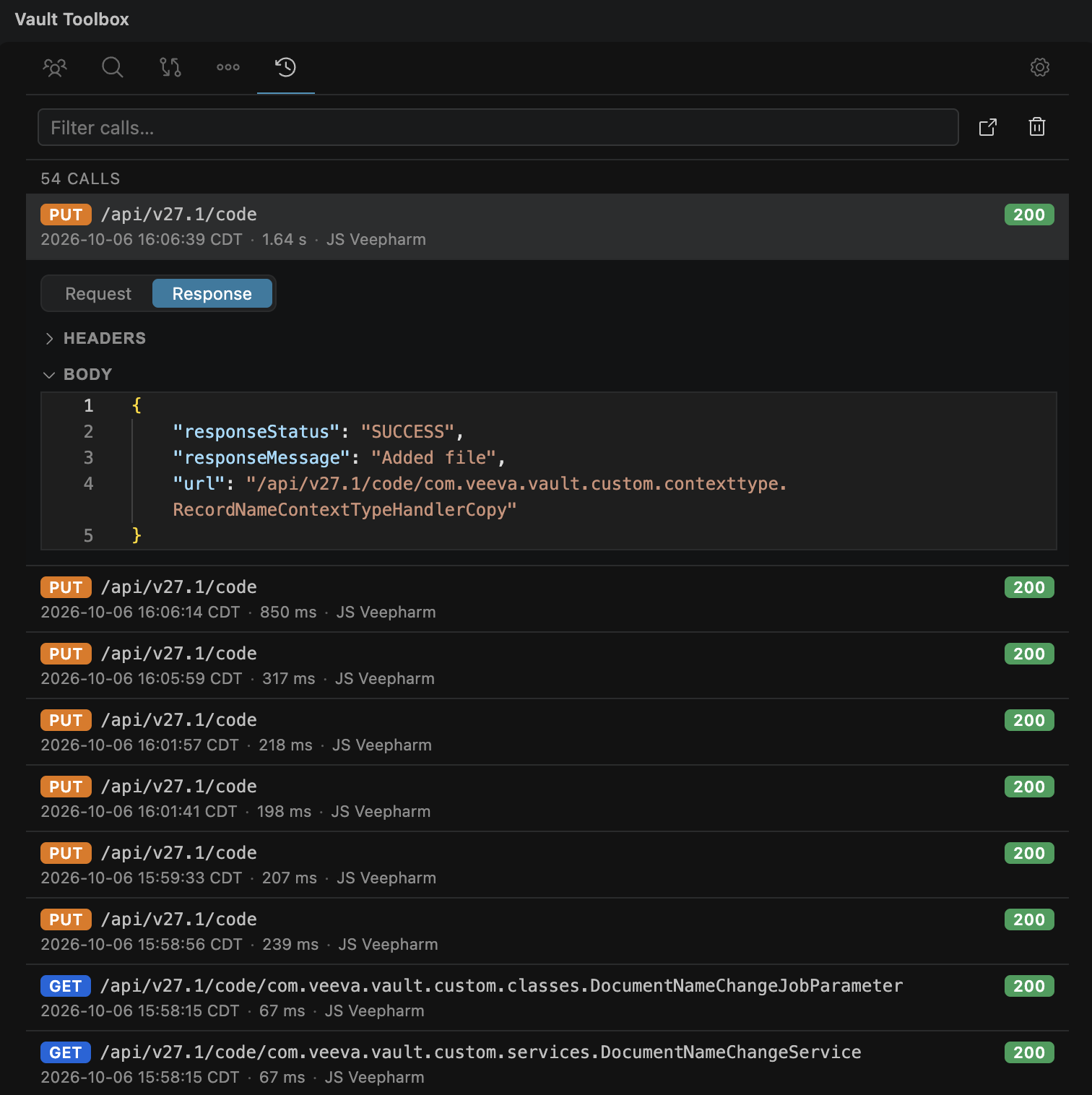Image resolution: width=1092 pixels, height=1095 pixels.
Task: Open the GET DocumentNameChangeJobParameter call
Action: click(x=547, y=998)
